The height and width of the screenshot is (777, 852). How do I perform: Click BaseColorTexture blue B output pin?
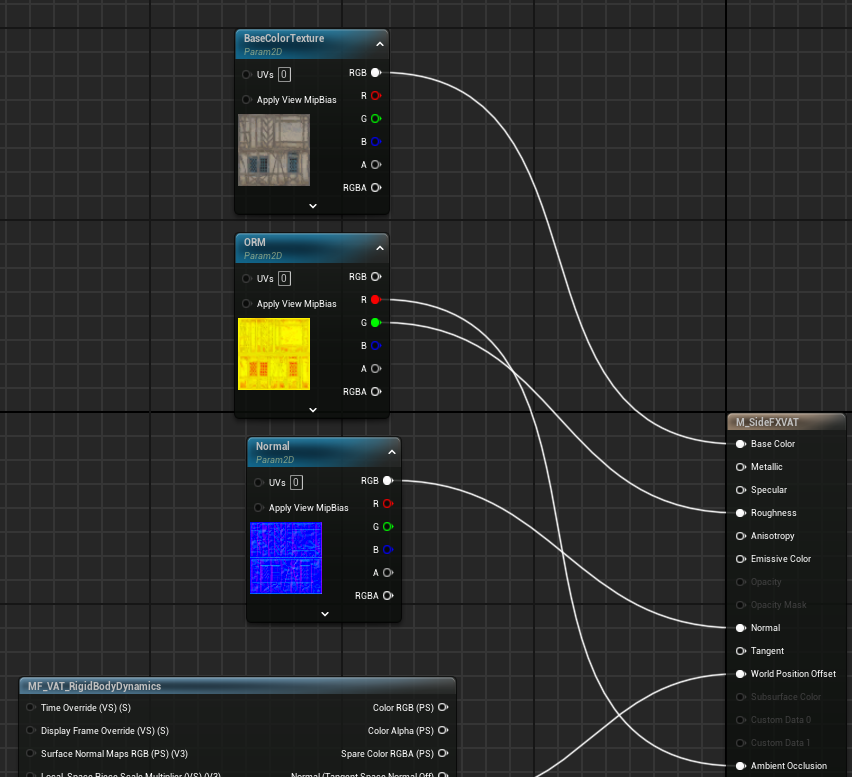(376, 142)
